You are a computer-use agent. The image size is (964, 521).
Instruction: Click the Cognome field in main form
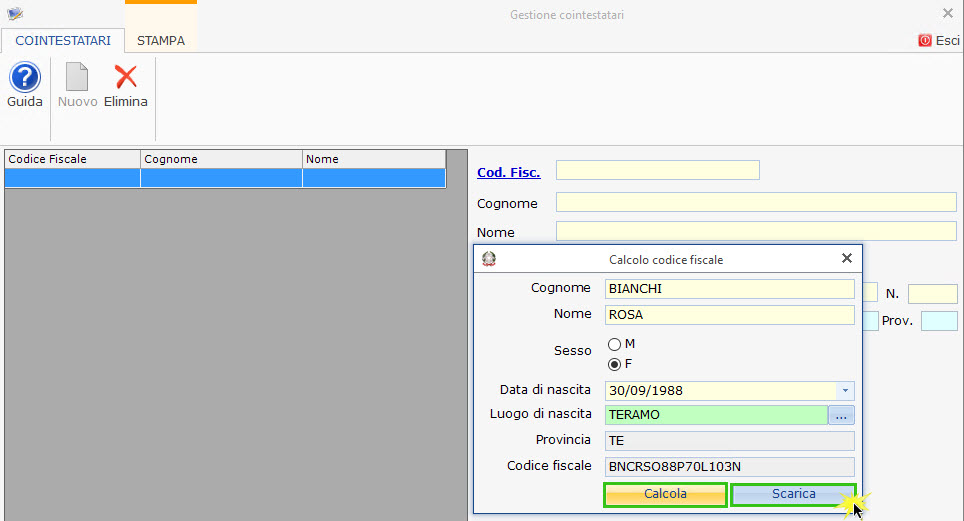(x=756, y=202)
